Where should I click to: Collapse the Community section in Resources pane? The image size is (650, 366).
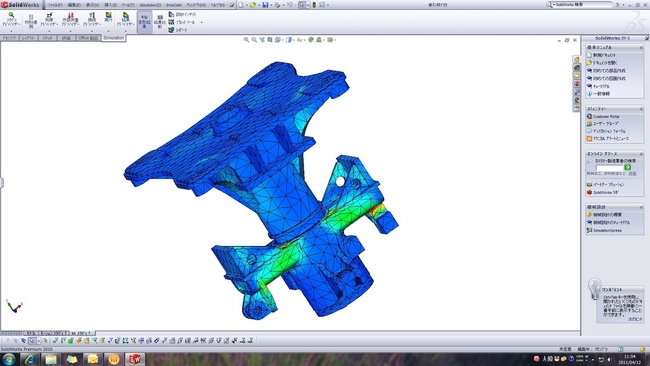[x=641, y=109]
